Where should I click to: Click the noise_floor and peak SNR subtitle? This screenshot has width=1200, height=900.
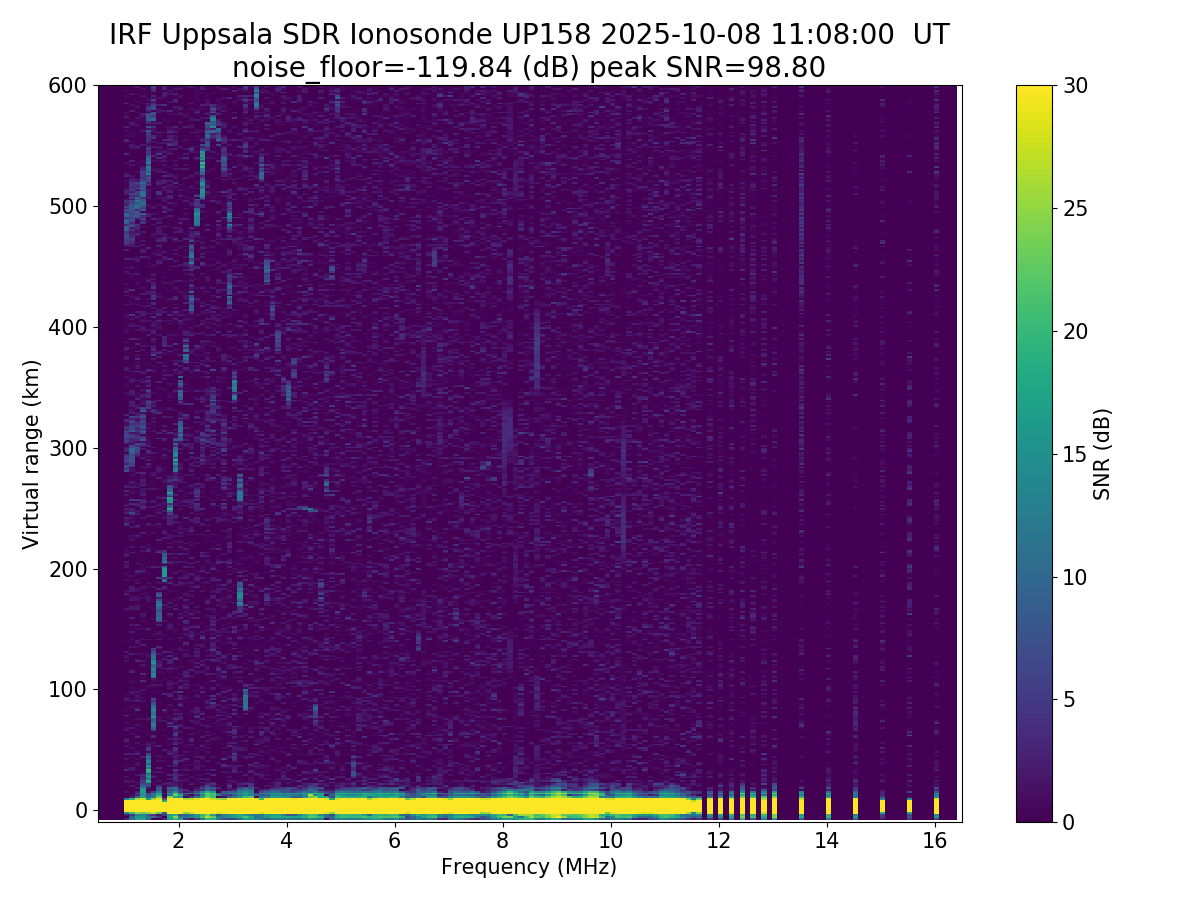pyautogui.click(x=529, y=68)
